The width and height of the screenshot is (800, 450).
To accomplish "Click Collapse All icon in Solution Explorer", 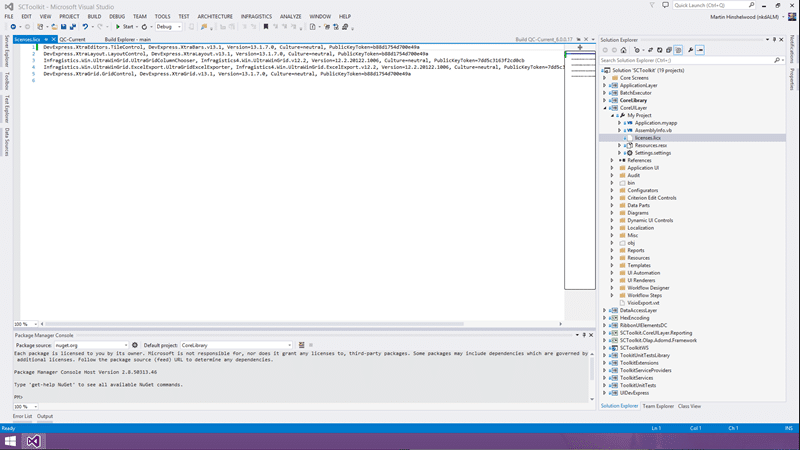I will tap(669, 50).
